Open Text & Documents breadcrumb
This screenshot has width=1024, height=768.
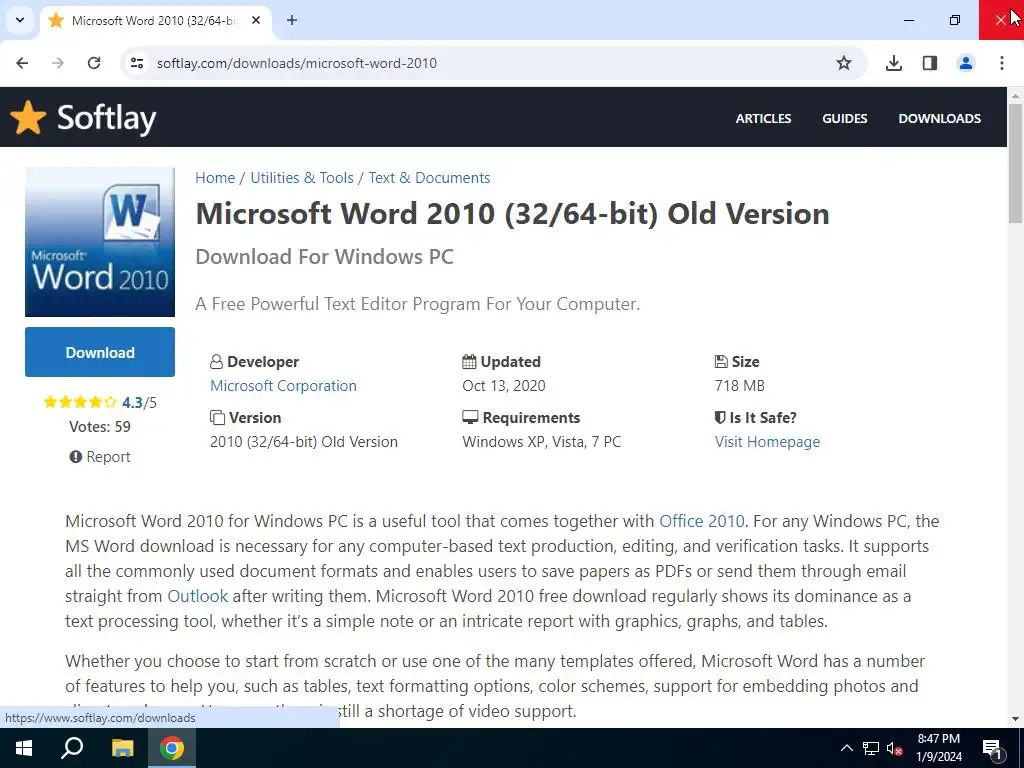click(x=429, y=178)
